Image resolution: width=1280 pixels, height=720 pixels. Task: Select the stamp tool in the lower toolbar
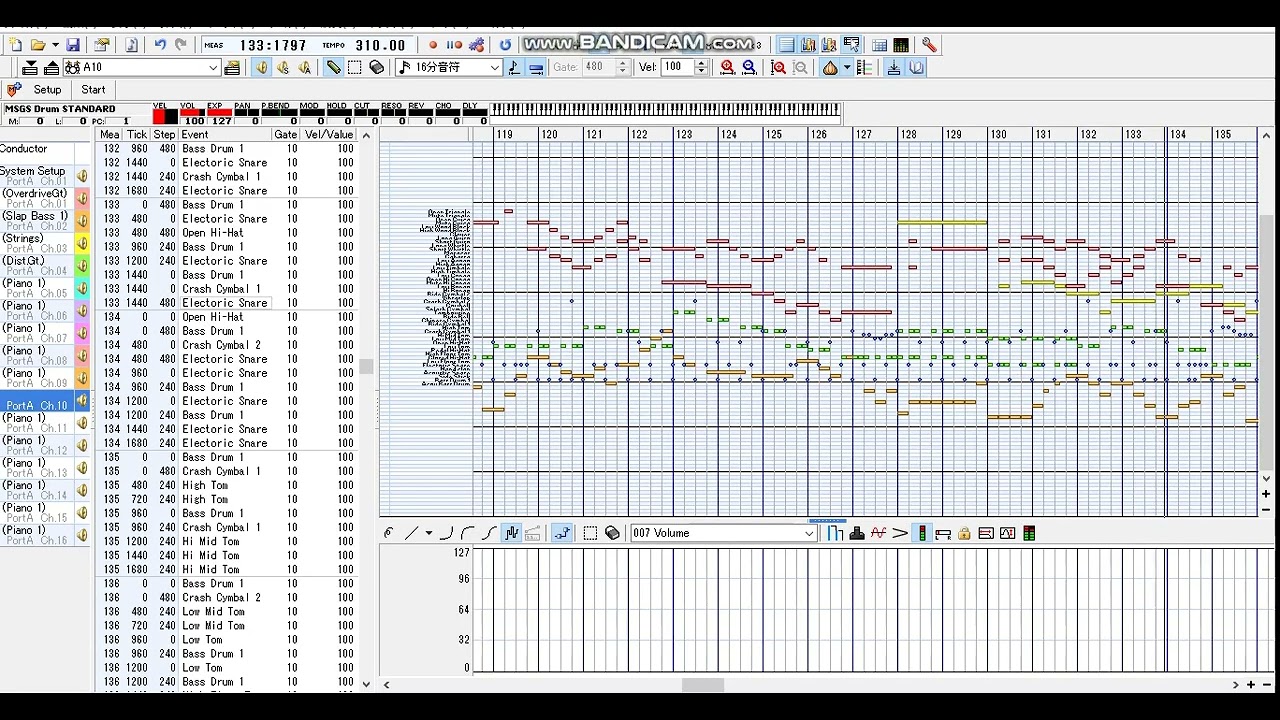(x=857, y=533)
